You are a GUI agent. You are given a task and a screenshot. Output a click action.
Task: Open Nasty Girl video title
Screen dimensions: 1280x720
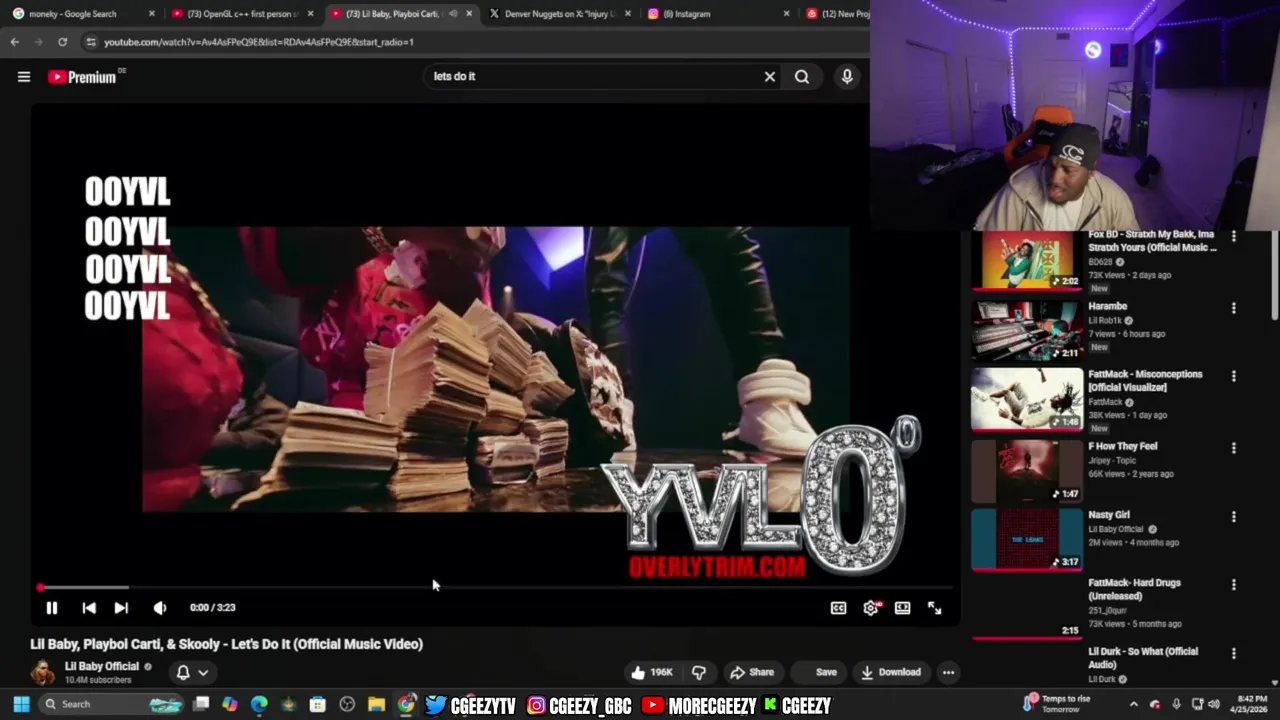coord(1109,515)
